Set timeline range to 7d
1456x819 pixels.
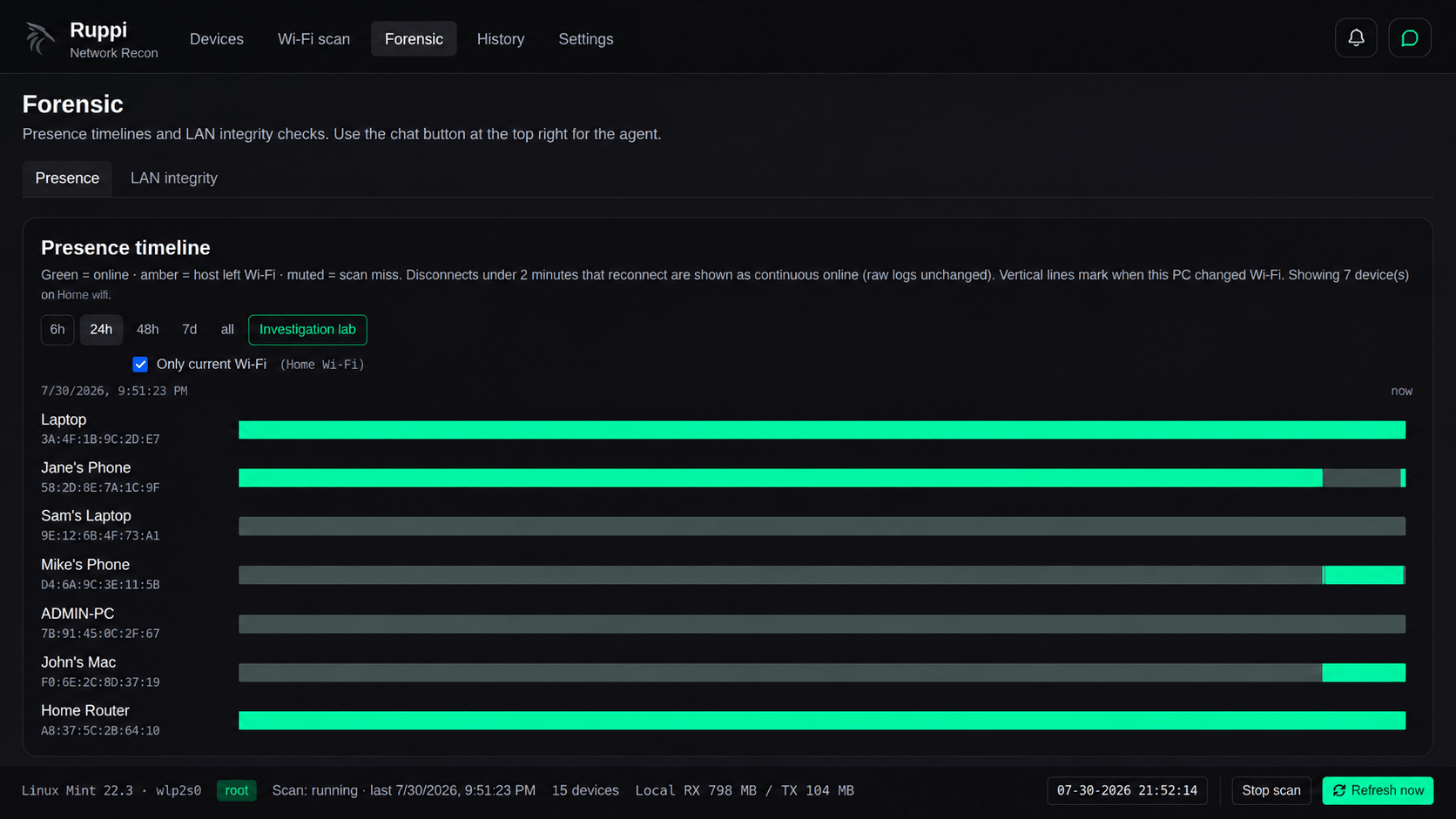[x=190, y=330]
